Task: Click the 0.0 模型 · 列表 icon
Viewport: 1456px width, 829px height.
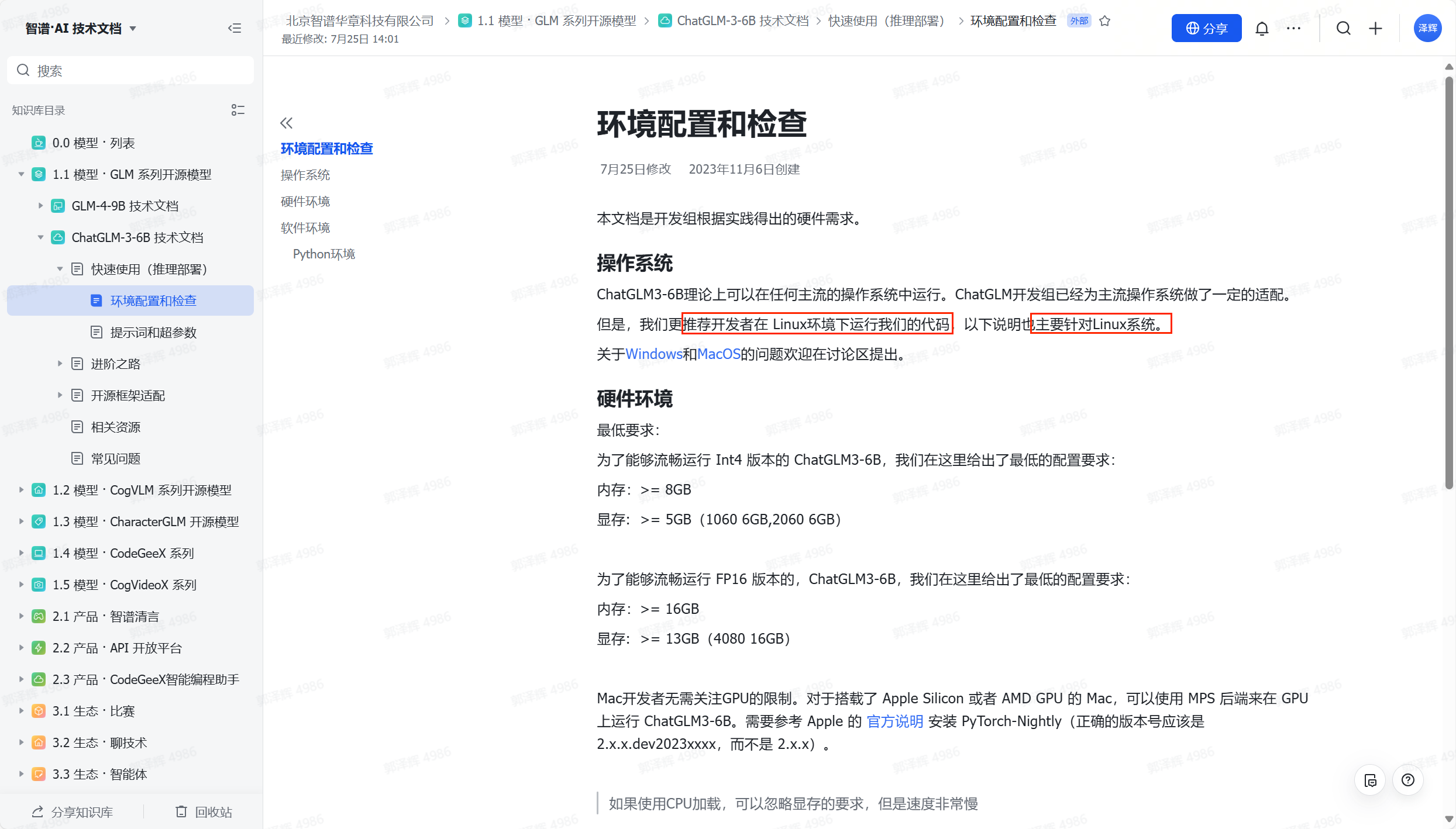Action: [x=39, y=143]
